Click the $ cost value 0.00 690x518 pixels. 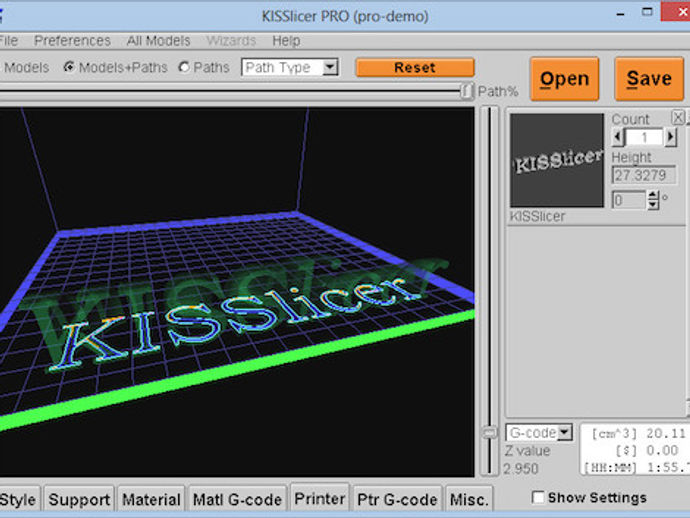click(662, 450)
